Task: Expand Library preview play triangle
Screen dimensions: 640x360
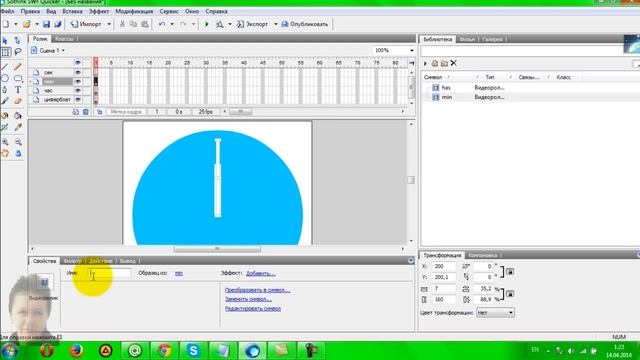Action: 425,64
